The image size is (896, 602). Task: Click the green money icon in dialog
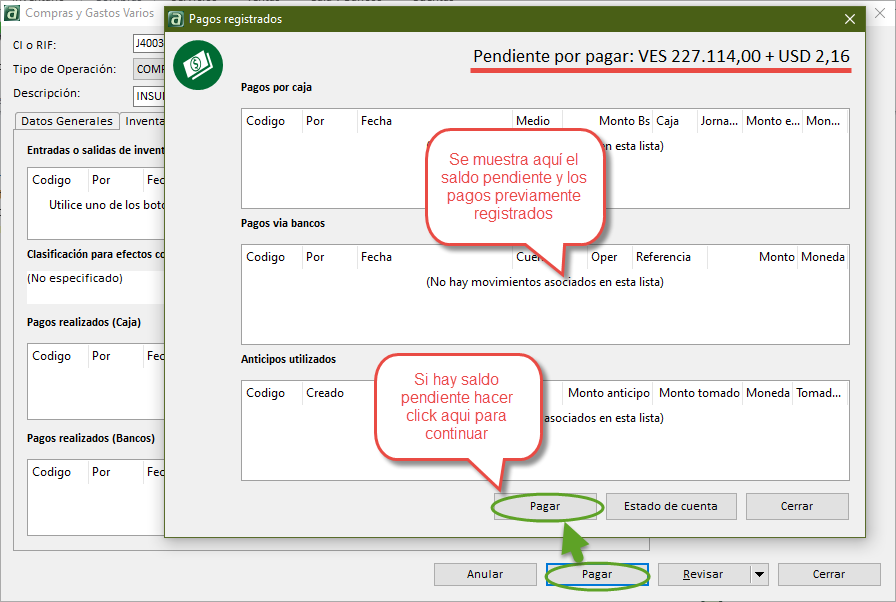(x=198, y=65)
